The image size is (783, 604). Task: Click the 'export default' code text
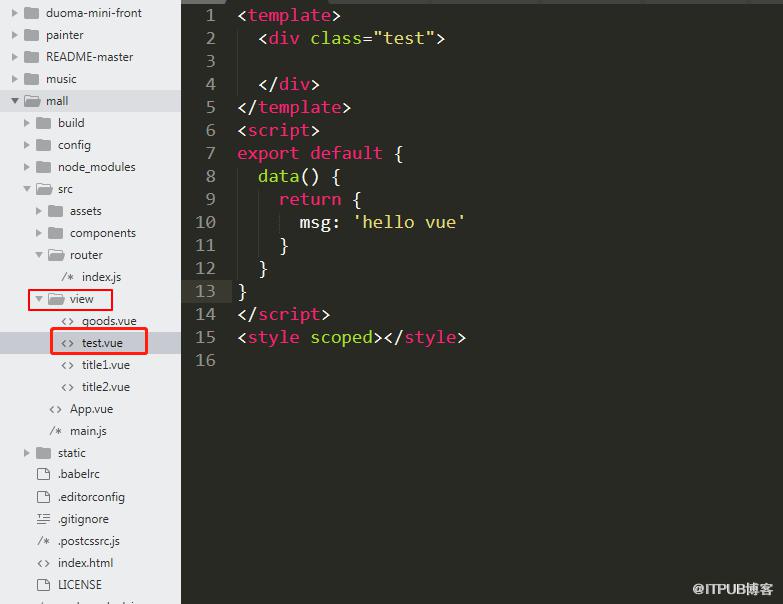pos(310,153)
